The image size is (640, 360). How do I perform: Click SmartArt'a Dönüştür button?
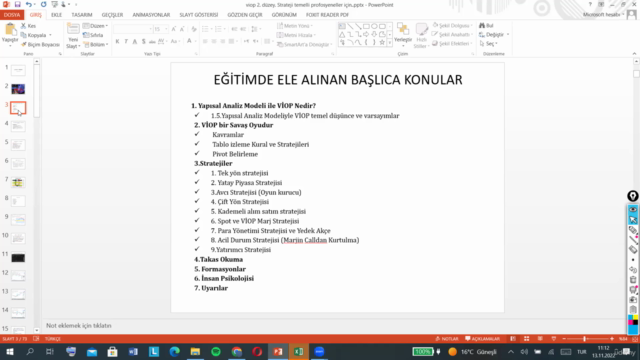(304, 44)
